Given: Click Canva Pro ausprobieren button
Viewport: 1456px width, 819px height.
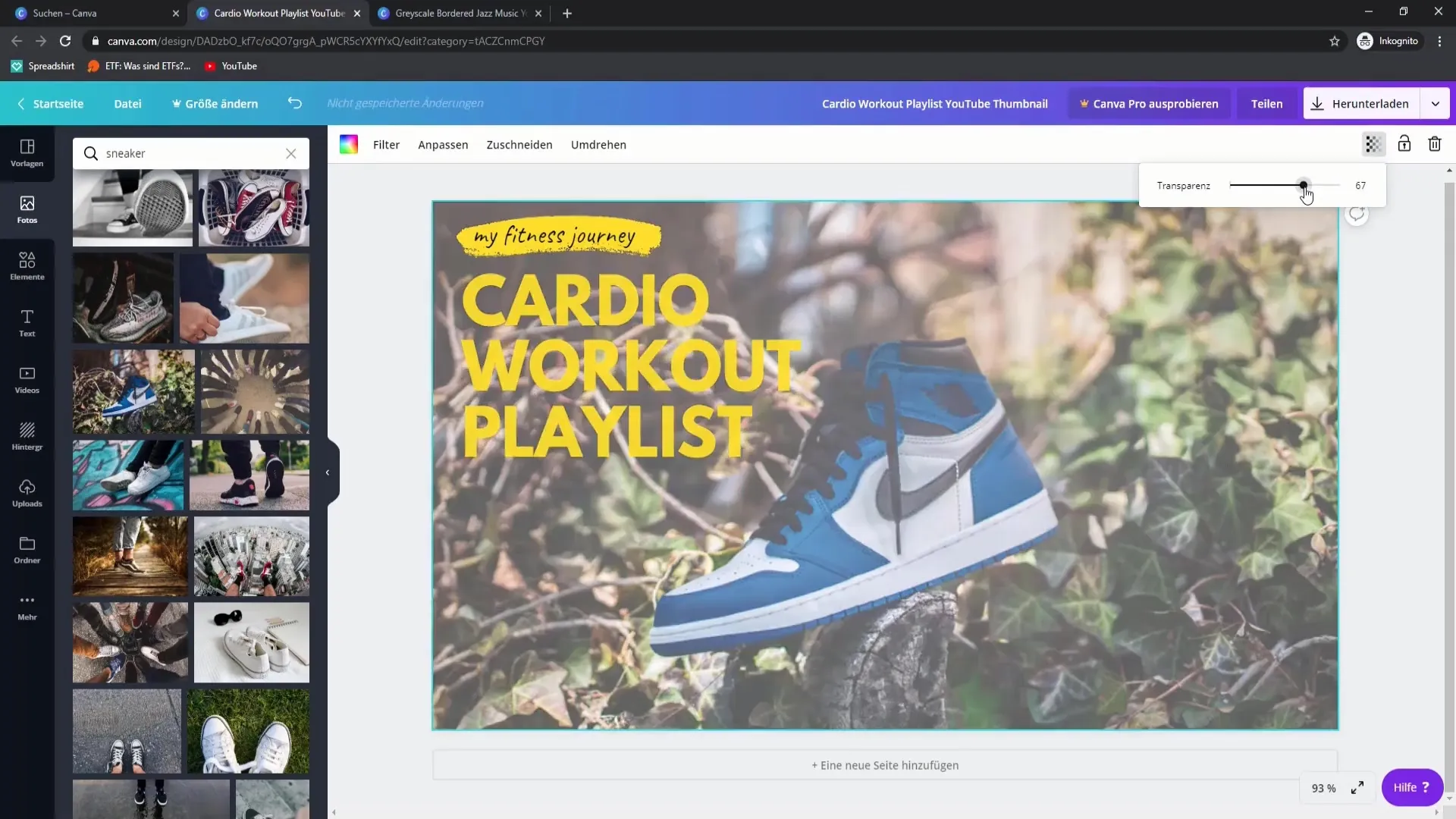Looking at the screenshot, I should click(1148, 103).
